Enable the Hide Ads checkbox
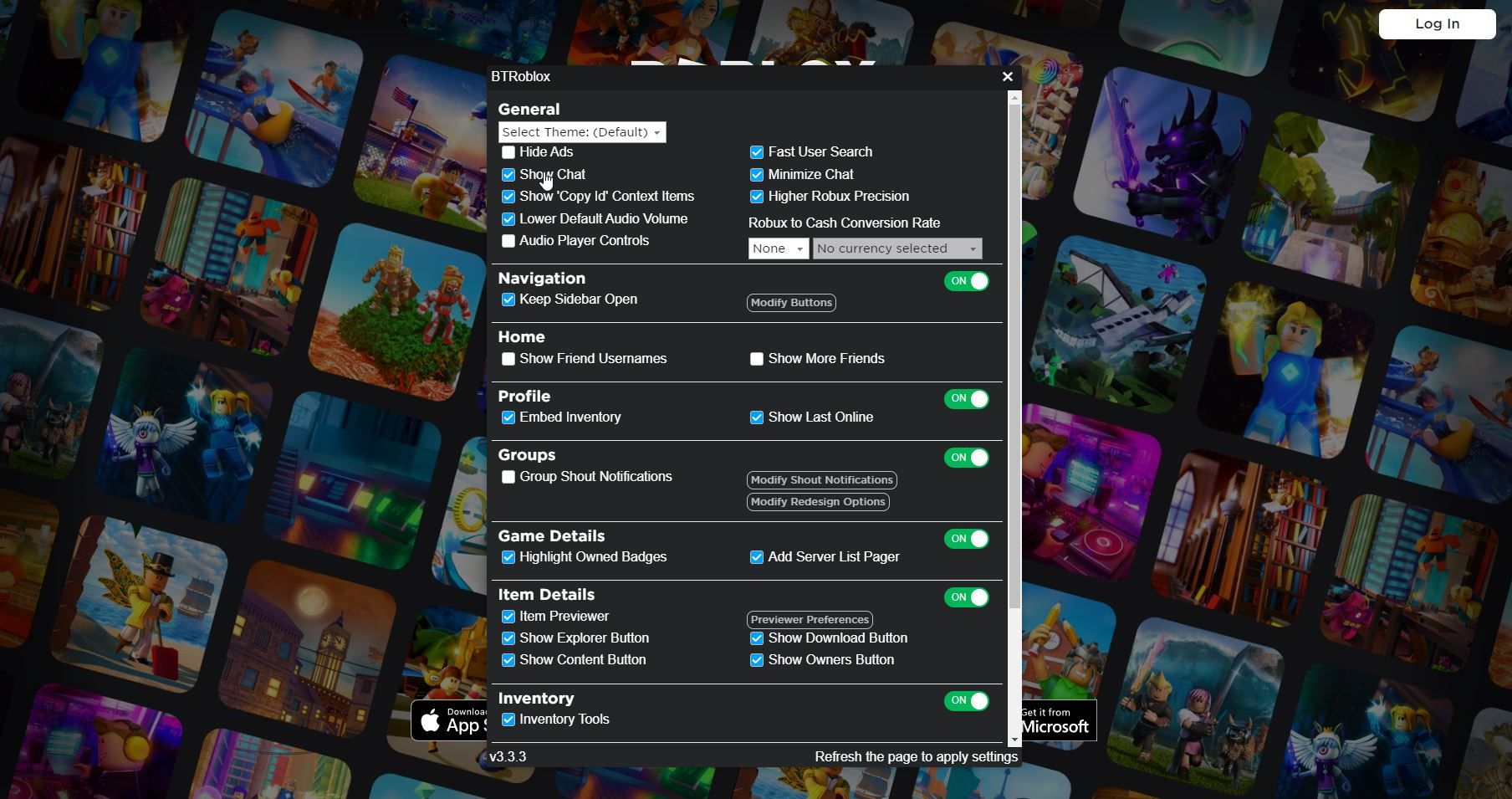Screen dimensions: 1512x799 (508, 152)
